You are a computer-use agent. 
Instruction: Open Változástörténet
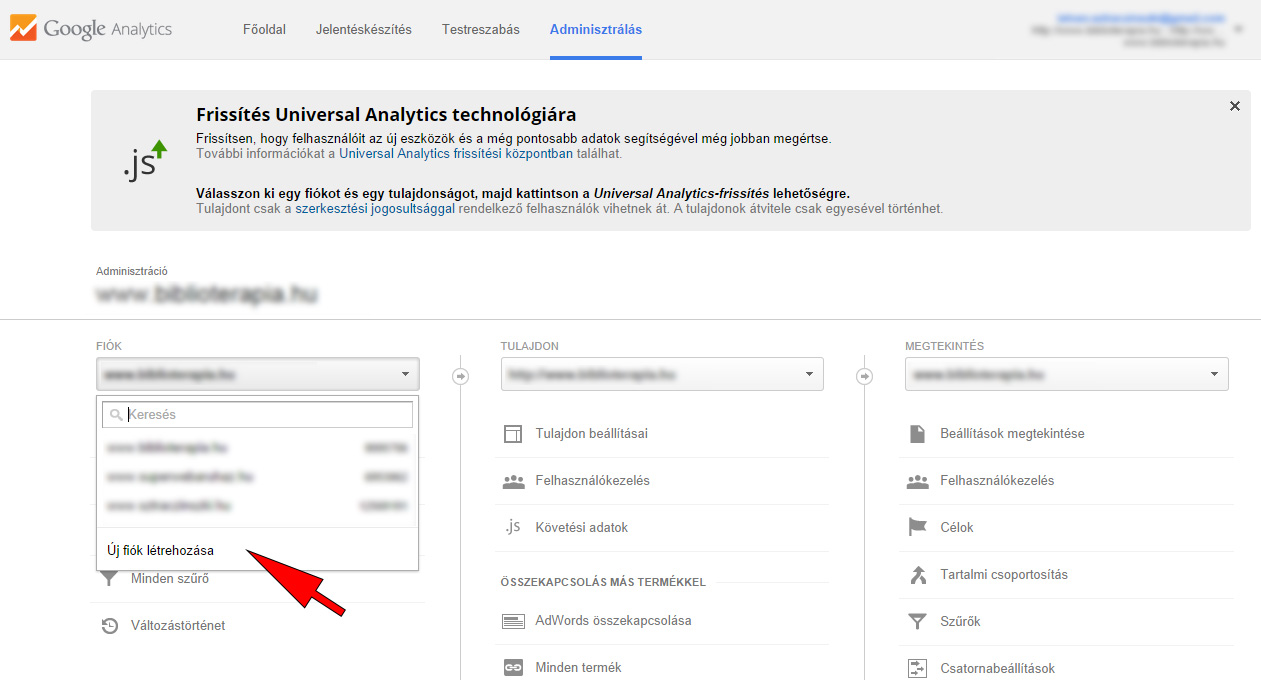pos(178,625)
